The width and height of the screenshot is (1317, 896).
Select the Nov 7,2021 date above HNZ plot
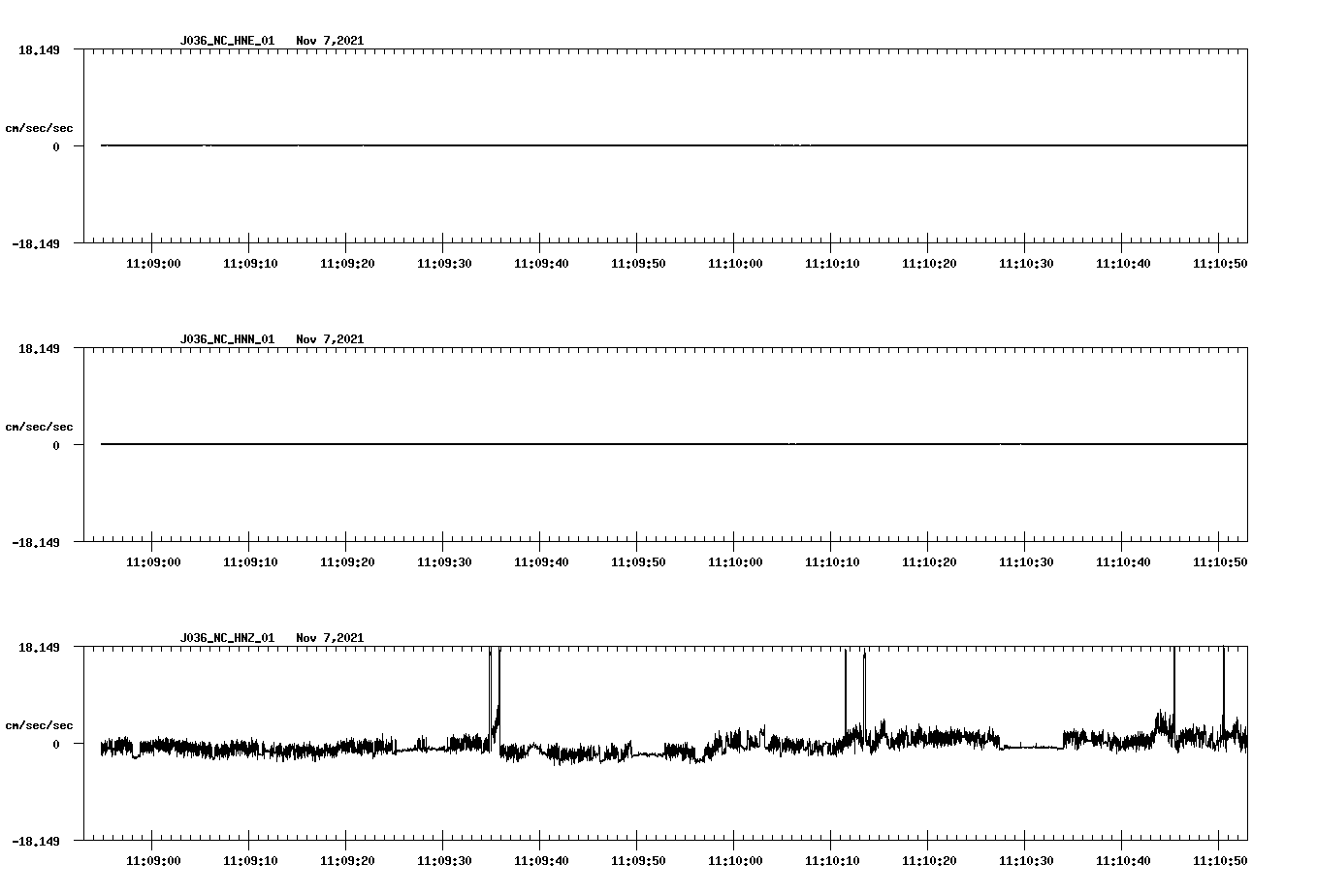[x=330, y=638]
